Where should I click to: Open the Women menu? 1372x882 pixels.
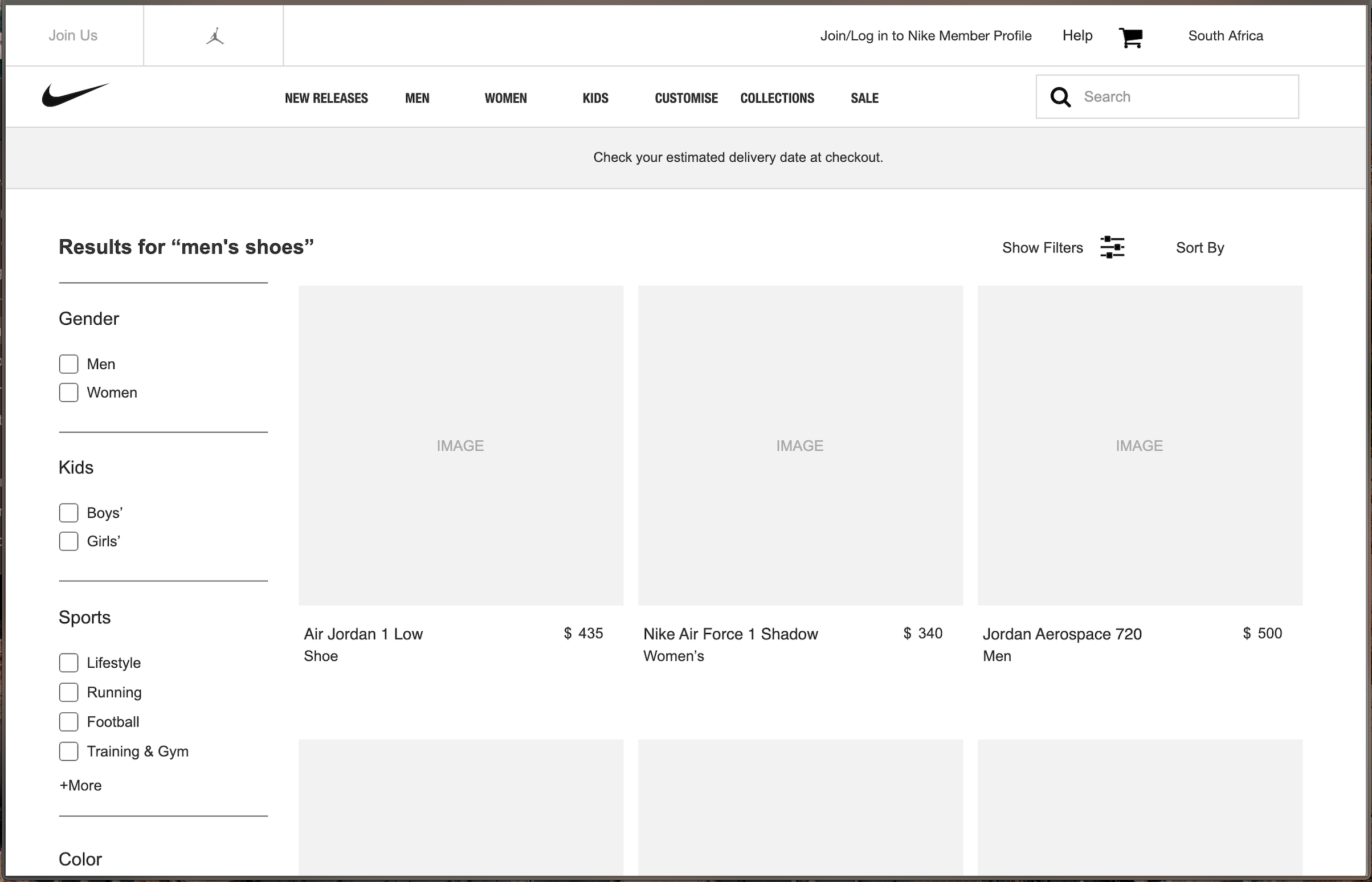click(505, 98)
